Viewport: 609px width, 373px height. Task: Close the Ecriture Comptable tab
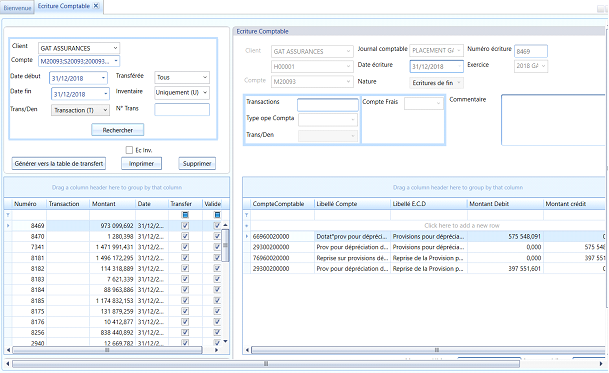pos(96,6)
